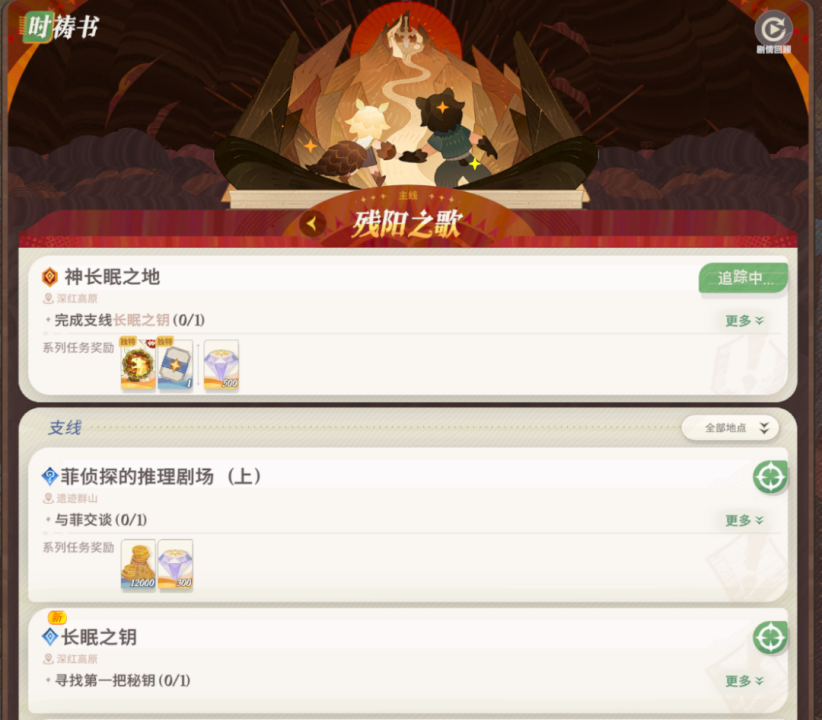This screenshot has width=822, height=720.
Task: Expand 更多 under 神长眠之地
Action: click(x=744, y=320)
